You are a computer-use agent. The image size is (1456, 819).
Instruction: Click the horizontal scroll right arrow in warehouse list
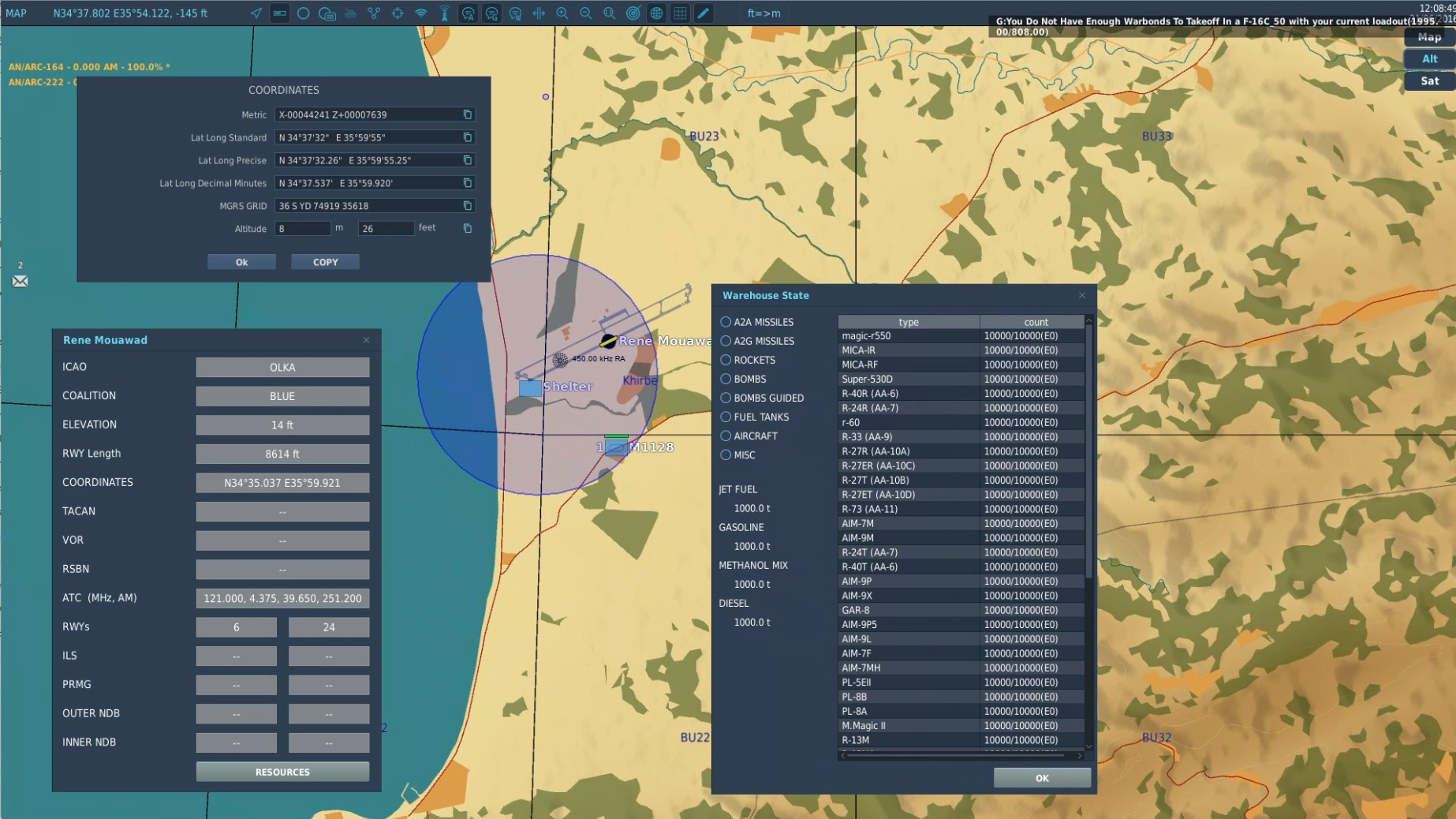pyautogui.click(x=1080, y=756)
